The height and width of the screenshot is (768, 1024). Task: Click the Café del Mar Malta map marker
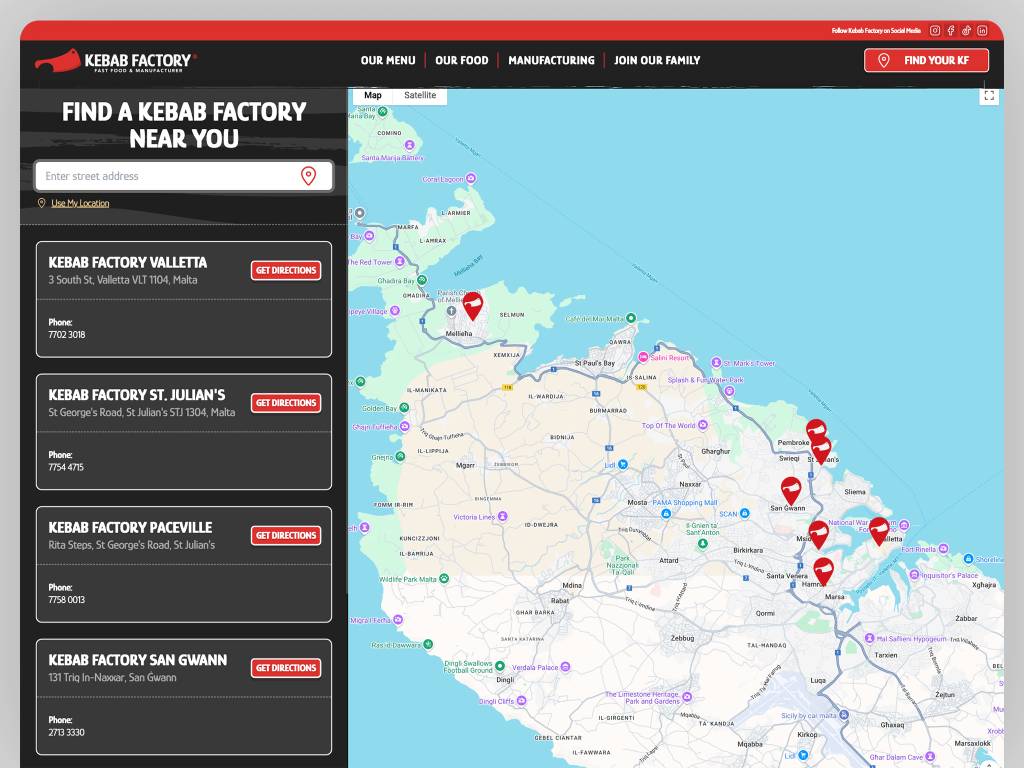pos(631,318)
